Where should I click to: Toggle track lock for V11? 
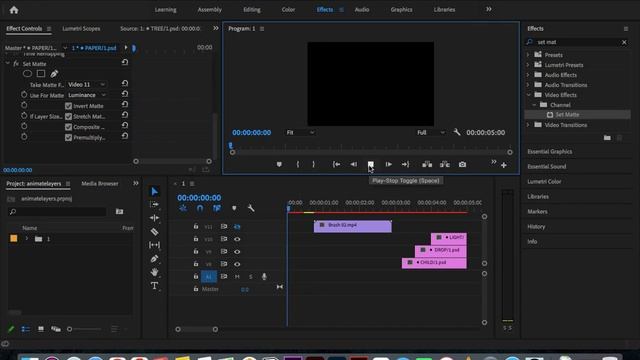pyautogui.click(x=196, y=227)
